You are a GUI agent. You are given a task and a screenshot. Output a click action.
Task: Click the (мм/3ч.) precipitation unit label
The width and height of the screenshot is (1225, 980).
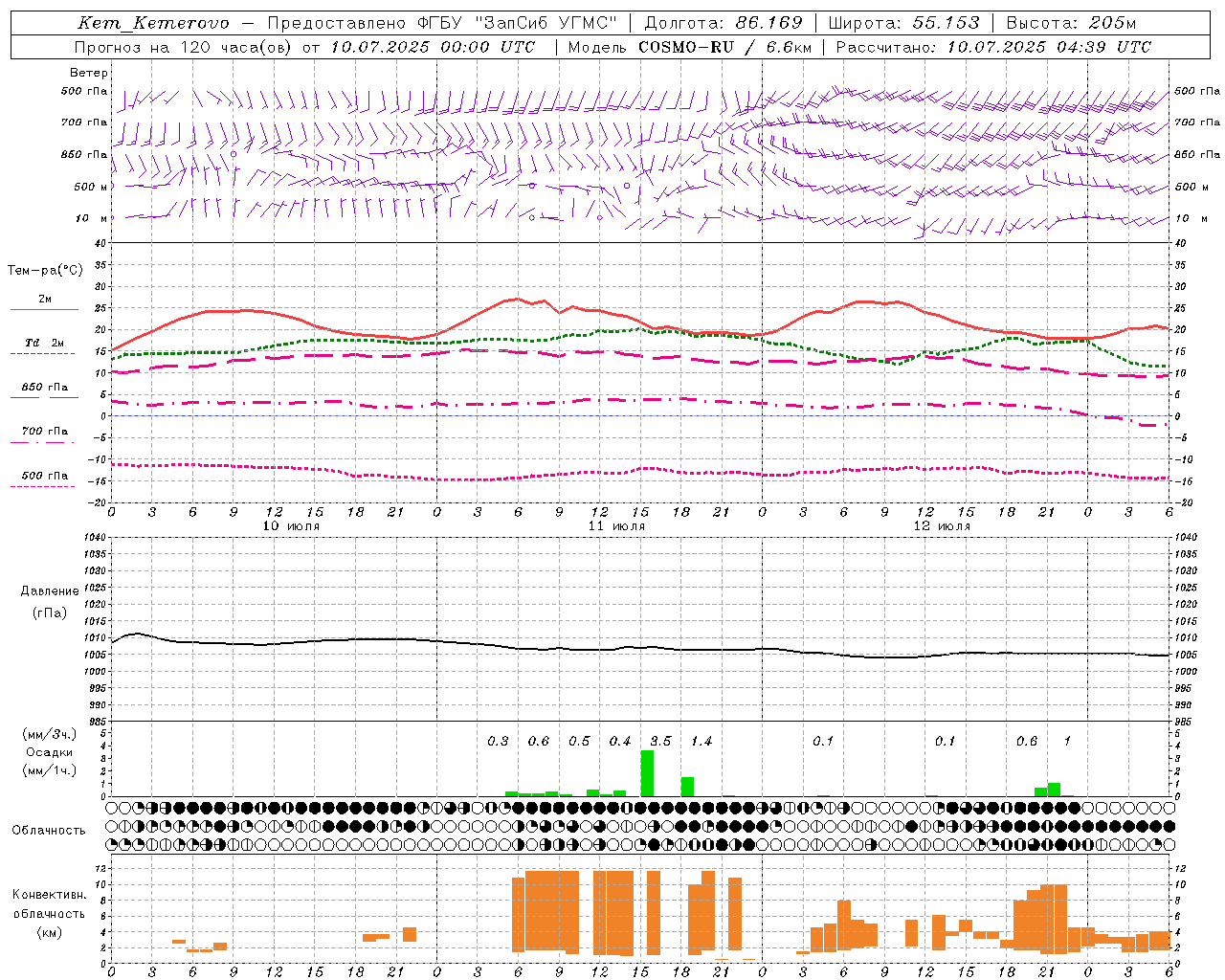49,735
